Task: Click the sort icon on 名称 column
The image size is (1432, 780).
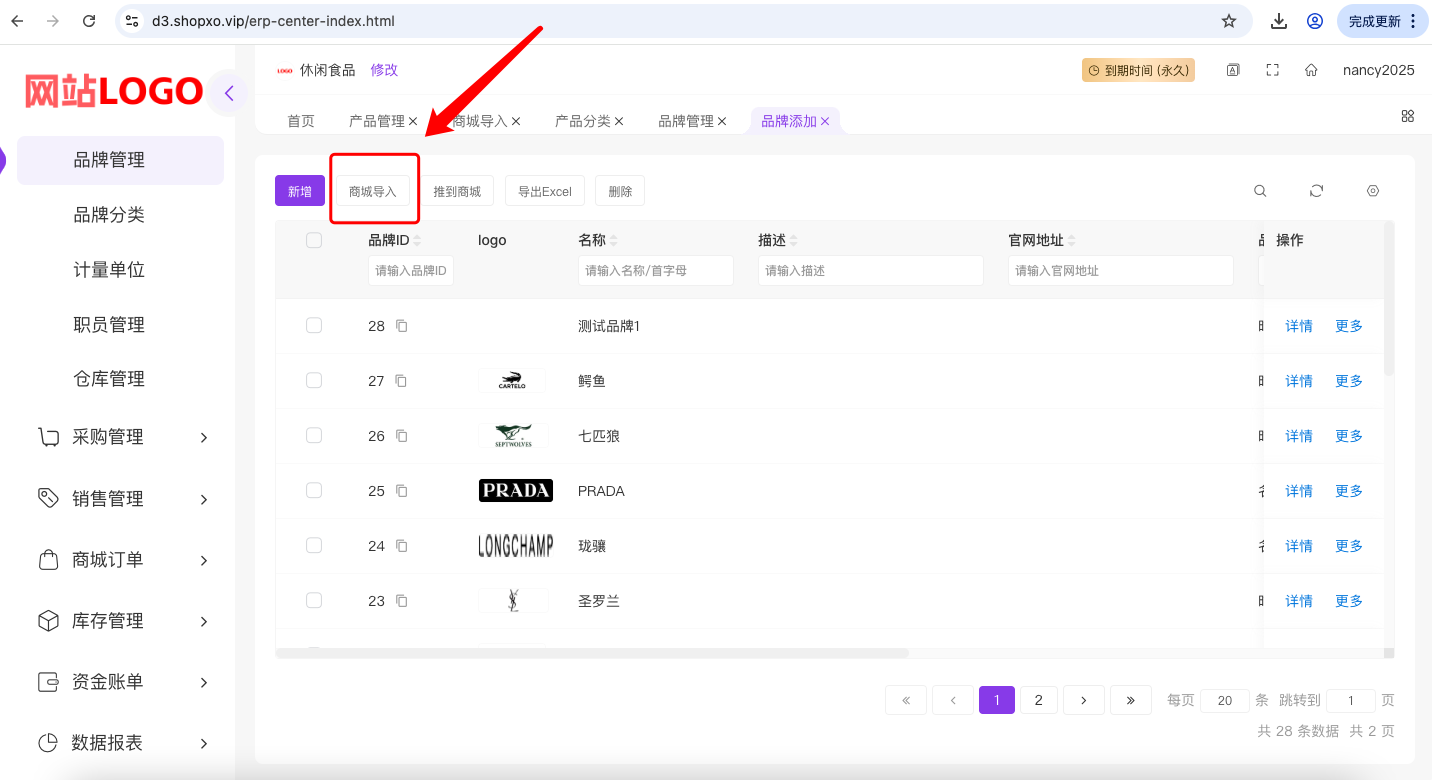Action: tap(614, 241)
